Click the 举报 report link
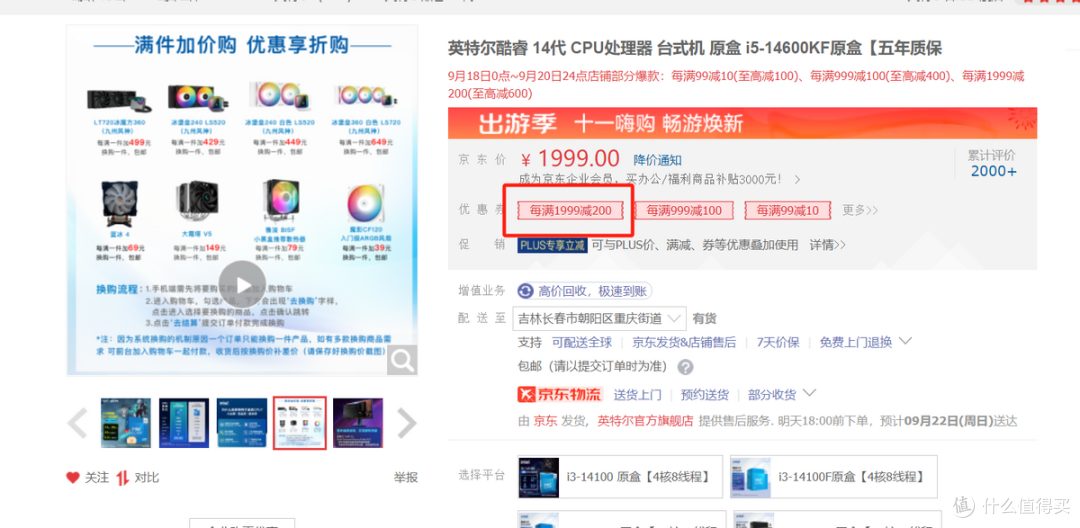 [406, 477]
